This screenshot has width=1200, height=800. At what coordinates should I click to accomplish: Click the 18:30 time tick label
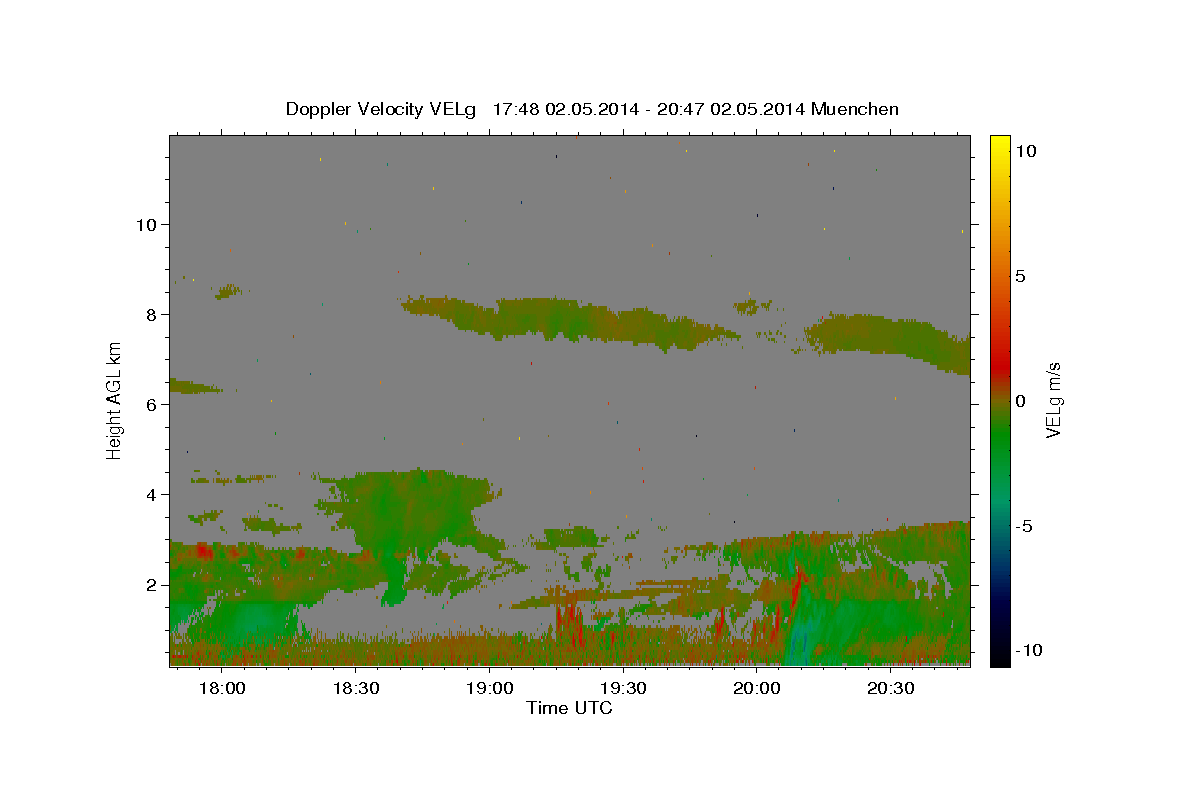(x=356, y=688)
